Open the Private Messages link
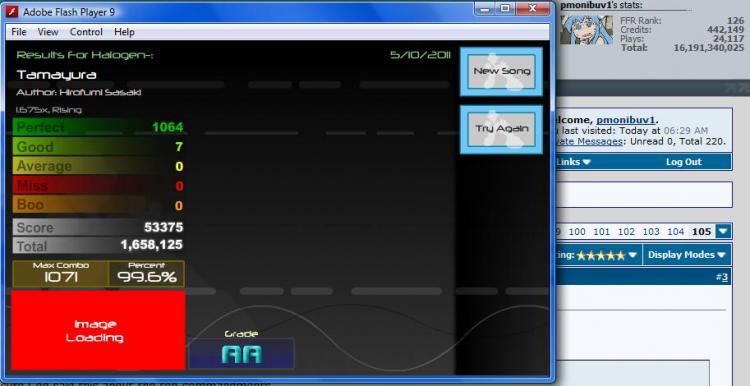This screenshot has height=386, width=750. [589, 142]
